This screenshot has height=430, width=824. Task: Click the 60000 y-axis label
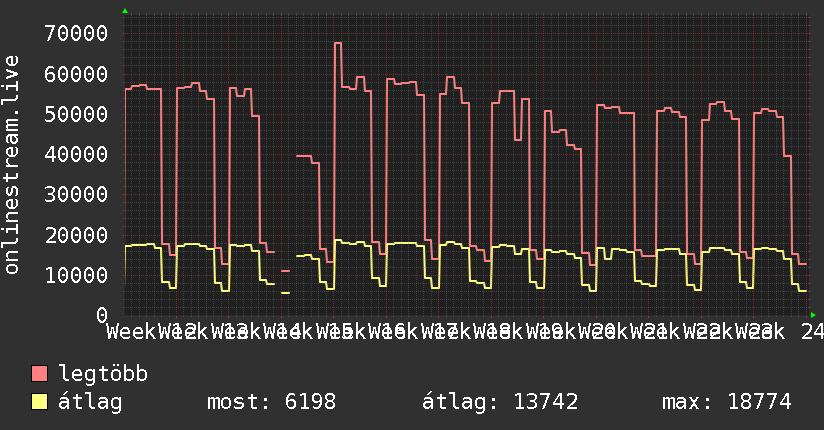[x=76, y=74]
